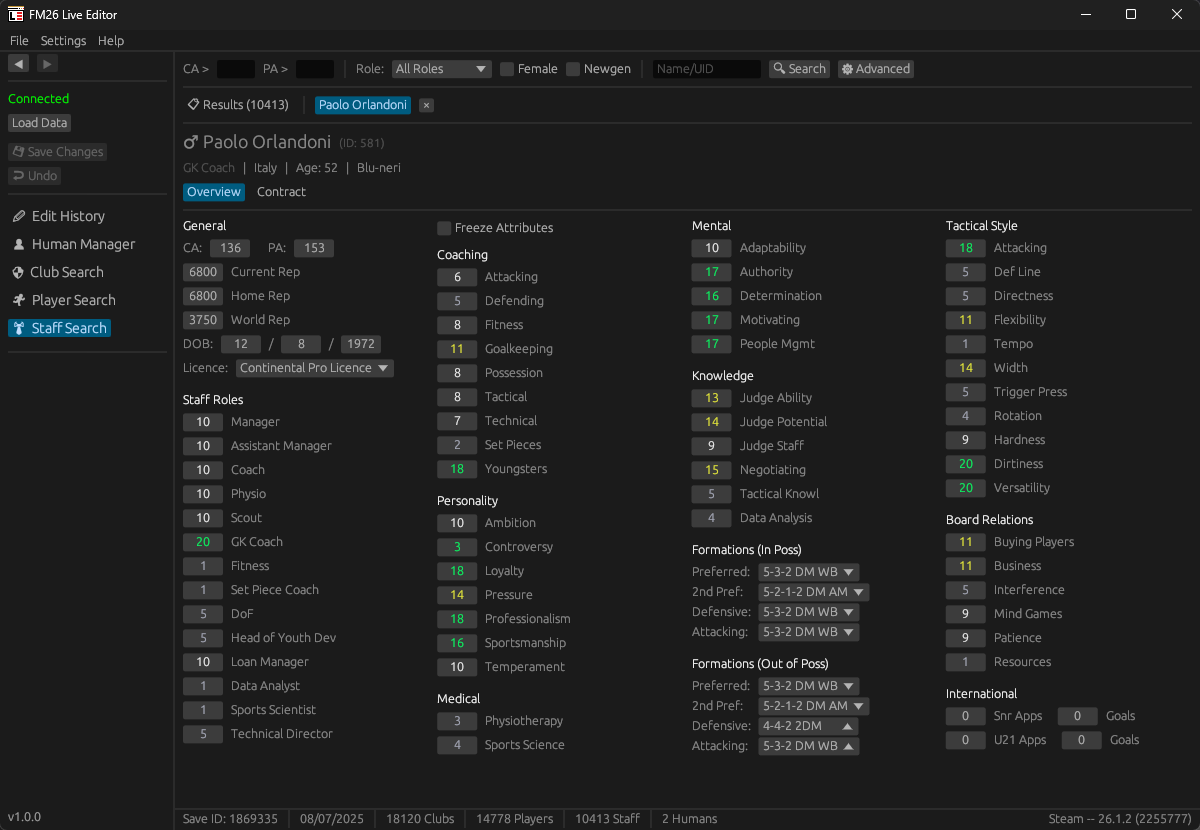
Task: Expand the Role filter dropdown
Action: click(441, 69)
